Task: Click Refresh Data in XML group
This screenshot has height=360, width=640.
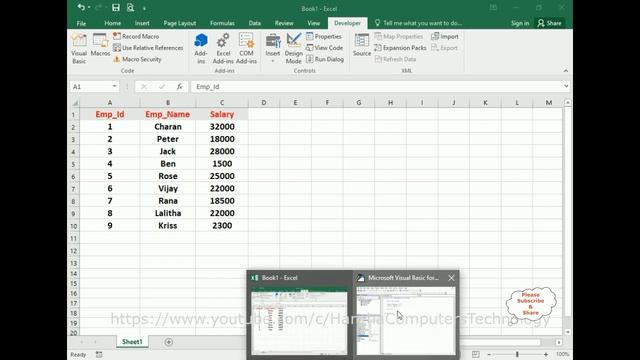Action: click(x=395, y=59)
